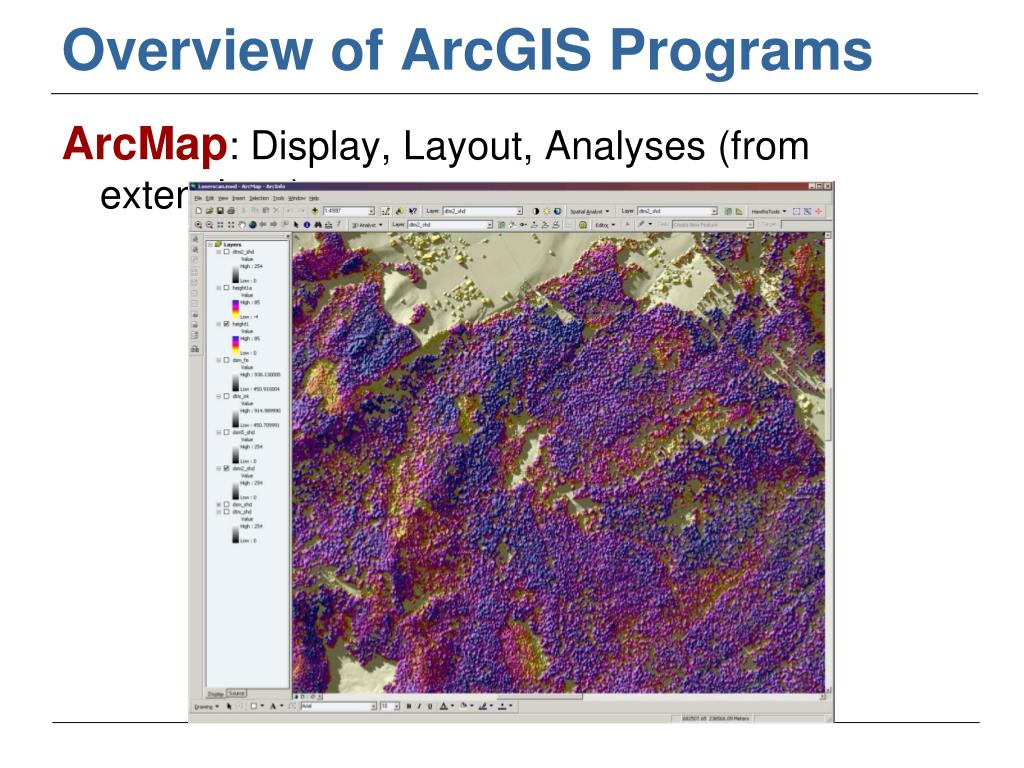This screenshot has height=768, width=1024.
Task: Toggle the dtm2_shd layer checkbox
Action: click(227, 251)
